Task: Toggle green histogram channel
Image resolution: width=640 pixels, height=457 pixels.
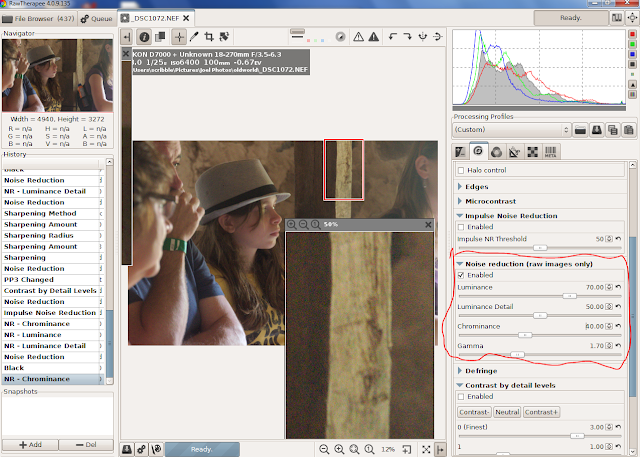Action: [x=632, y=44]
